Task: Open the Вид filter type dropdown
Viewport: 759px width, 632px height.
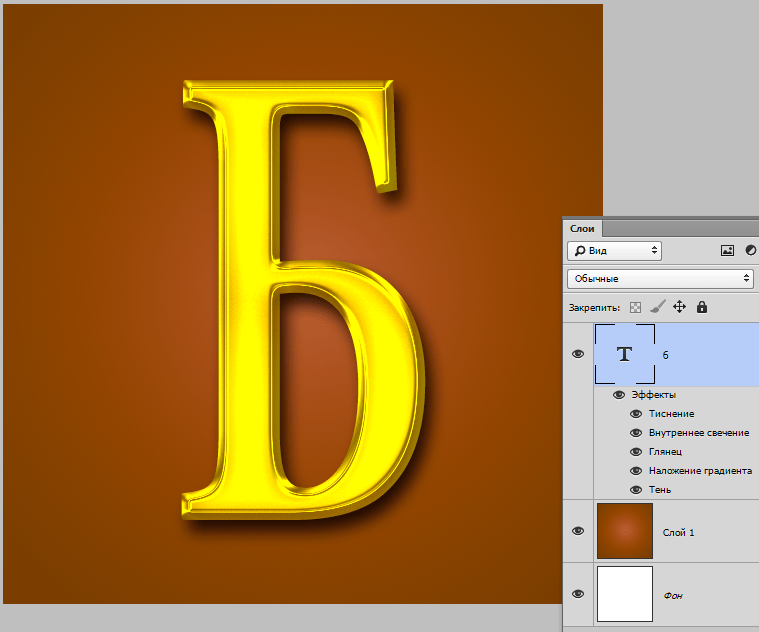Action: click(614, 251)
